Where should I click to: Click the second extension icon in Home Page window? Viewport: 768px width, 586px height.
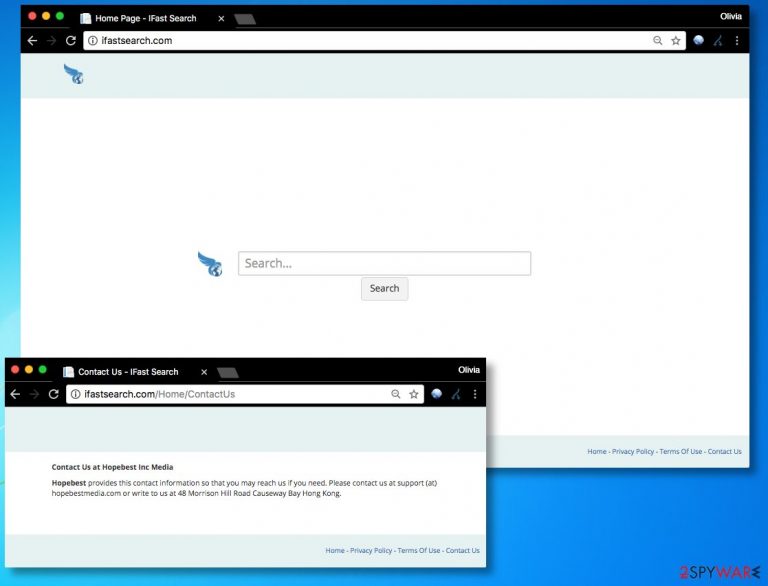[x=718, y=41]
